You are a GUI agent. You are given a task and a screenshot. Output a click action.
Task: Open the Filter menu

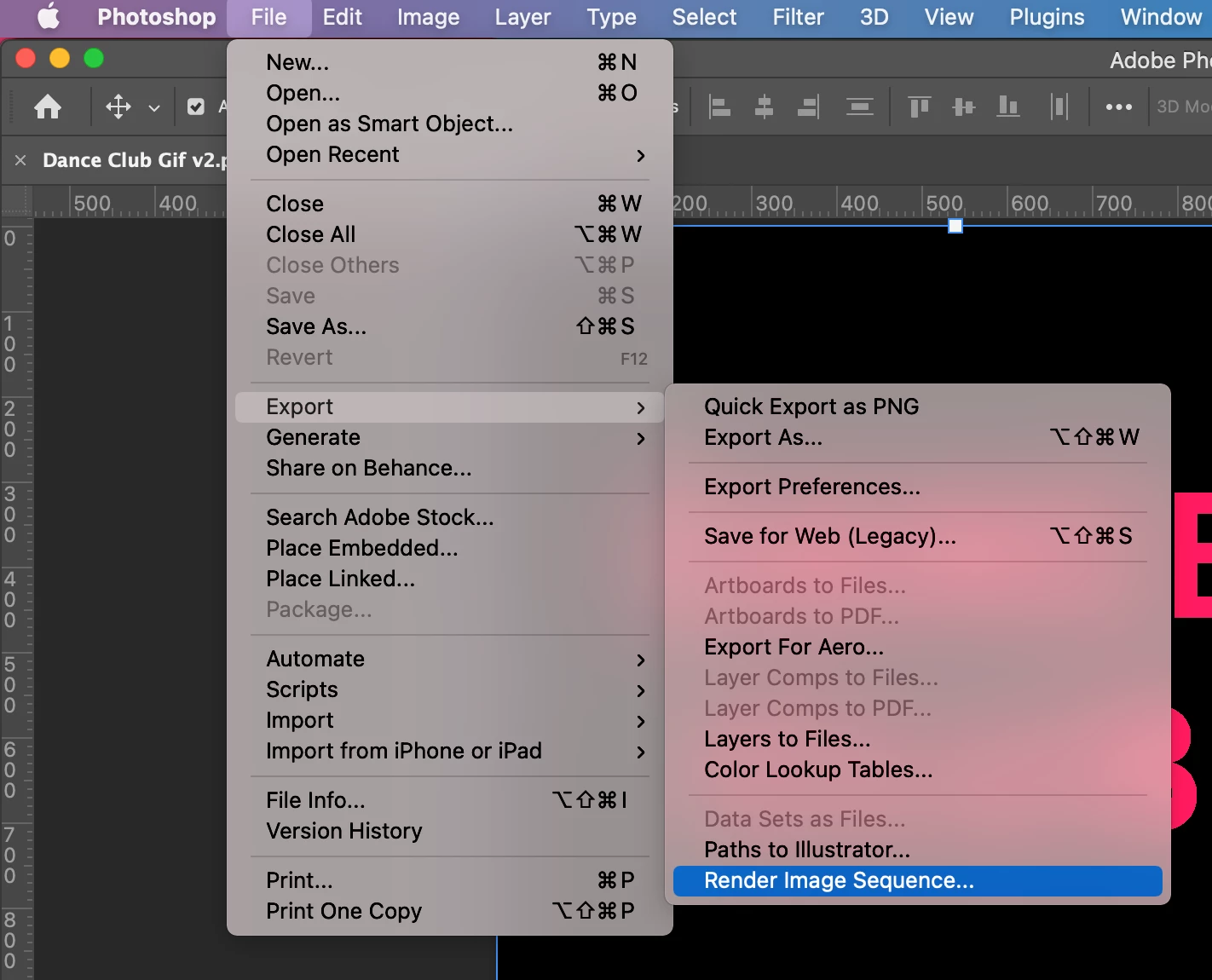coord(798,17)
